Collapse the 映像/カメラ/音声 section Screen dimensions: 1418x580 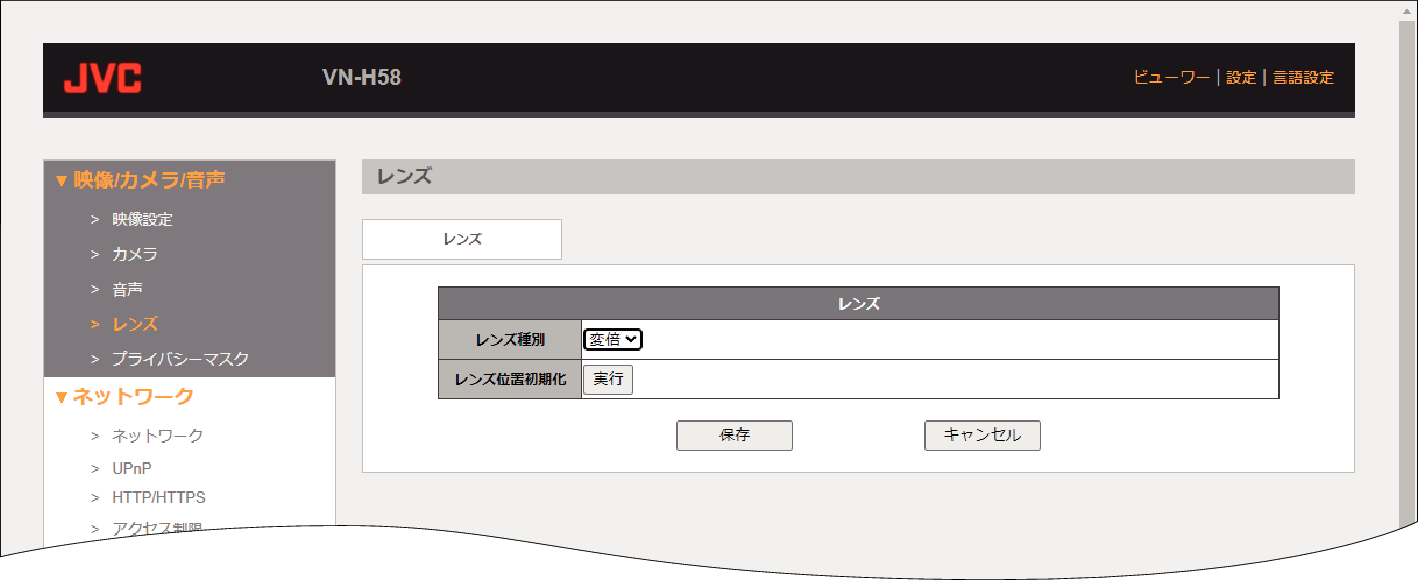(x=140, y=180)
